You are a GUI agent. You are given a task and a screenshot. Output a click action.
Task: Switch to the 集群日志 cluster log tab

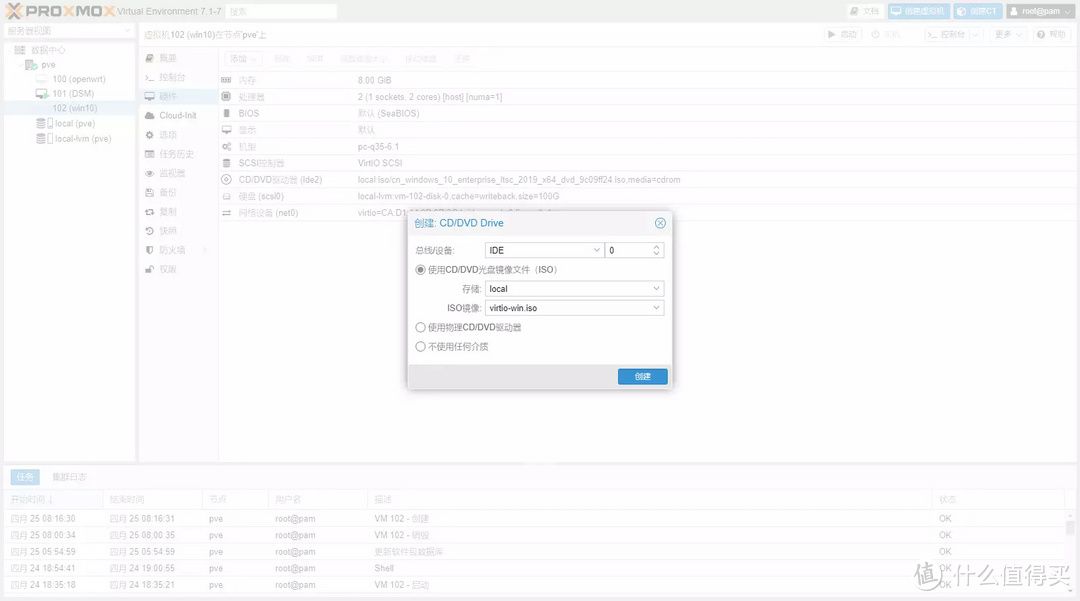pyautogui.click(x=70, y=476)
